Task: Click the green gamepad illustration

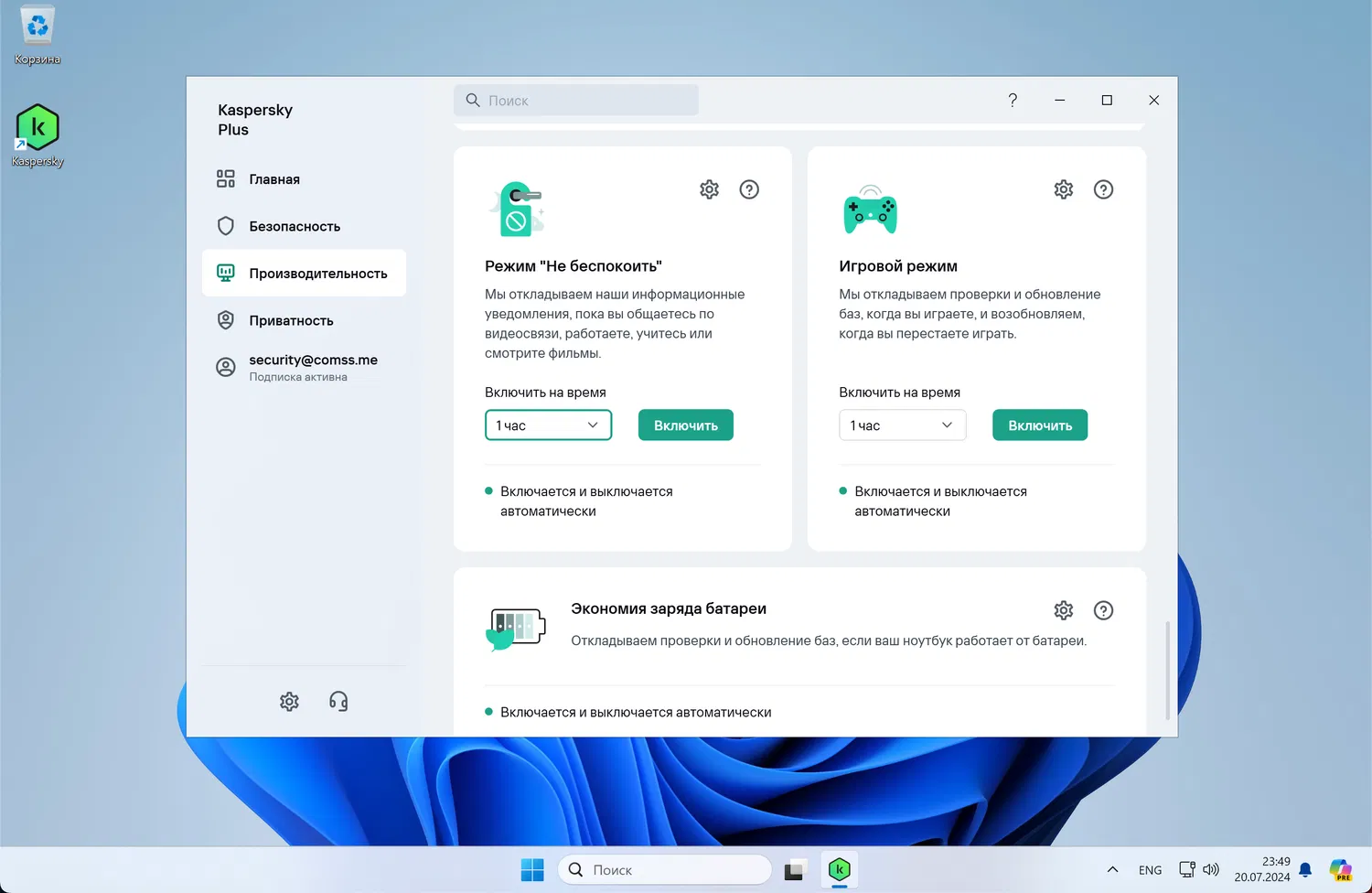Action: 870,210
